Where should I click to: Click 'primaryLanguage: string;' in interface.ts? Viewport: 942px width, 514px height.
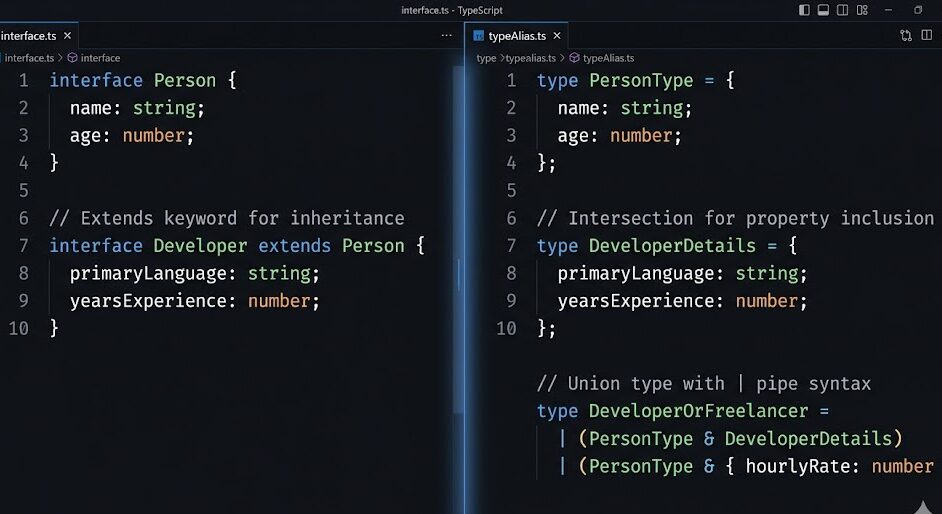pyautogui.click(x=195, y=273)
